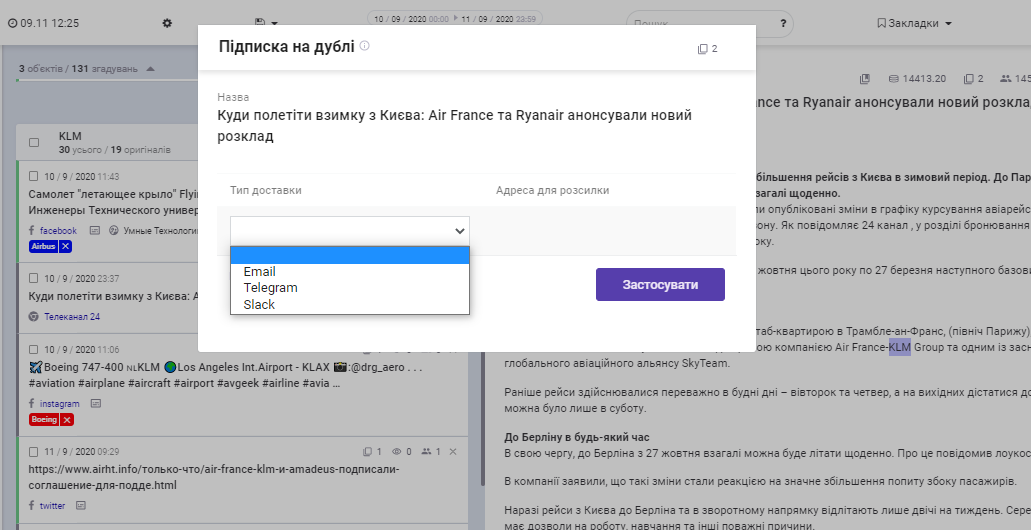Open the Телеканал 24 source link
The width and height of the screenshot is (1031, 530).
tap(72, 317)
